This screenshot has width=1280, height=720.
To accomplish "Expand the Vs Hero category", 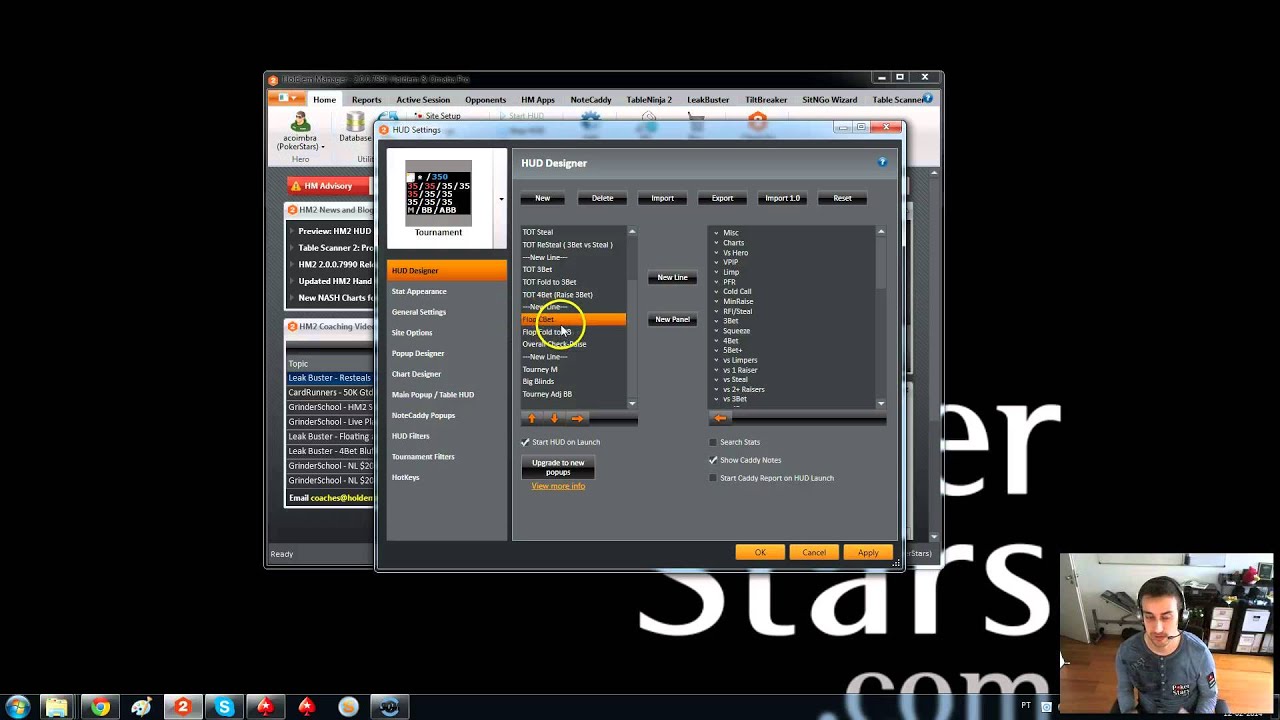I will 716,253.
